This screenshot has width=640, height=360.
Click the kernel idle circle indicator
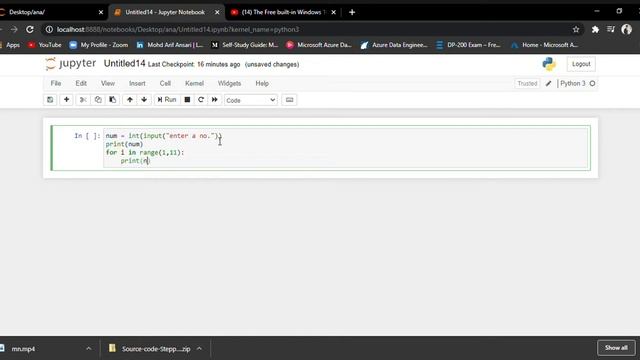[x=592, y=83]
